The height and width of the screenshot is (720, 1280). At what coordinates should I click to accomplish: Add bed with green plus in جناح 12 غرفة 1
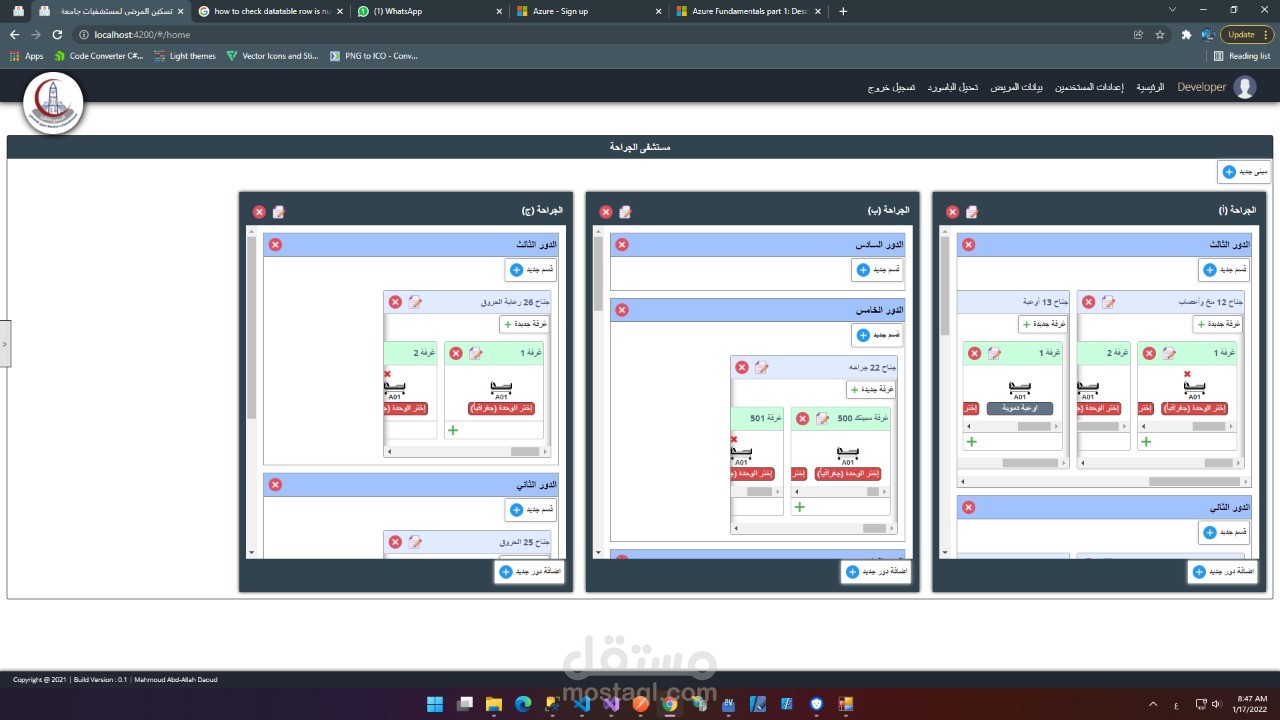click(x=1146, y=441)
